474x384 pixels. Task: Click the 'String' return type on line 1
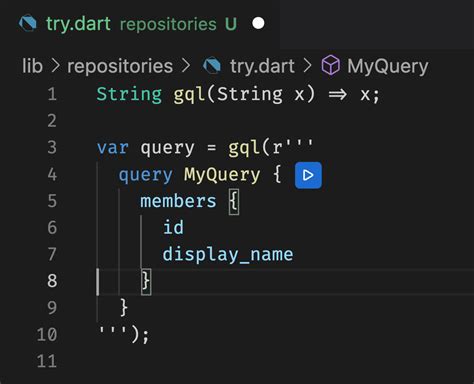pyautogui.click(x=129, y=94)
